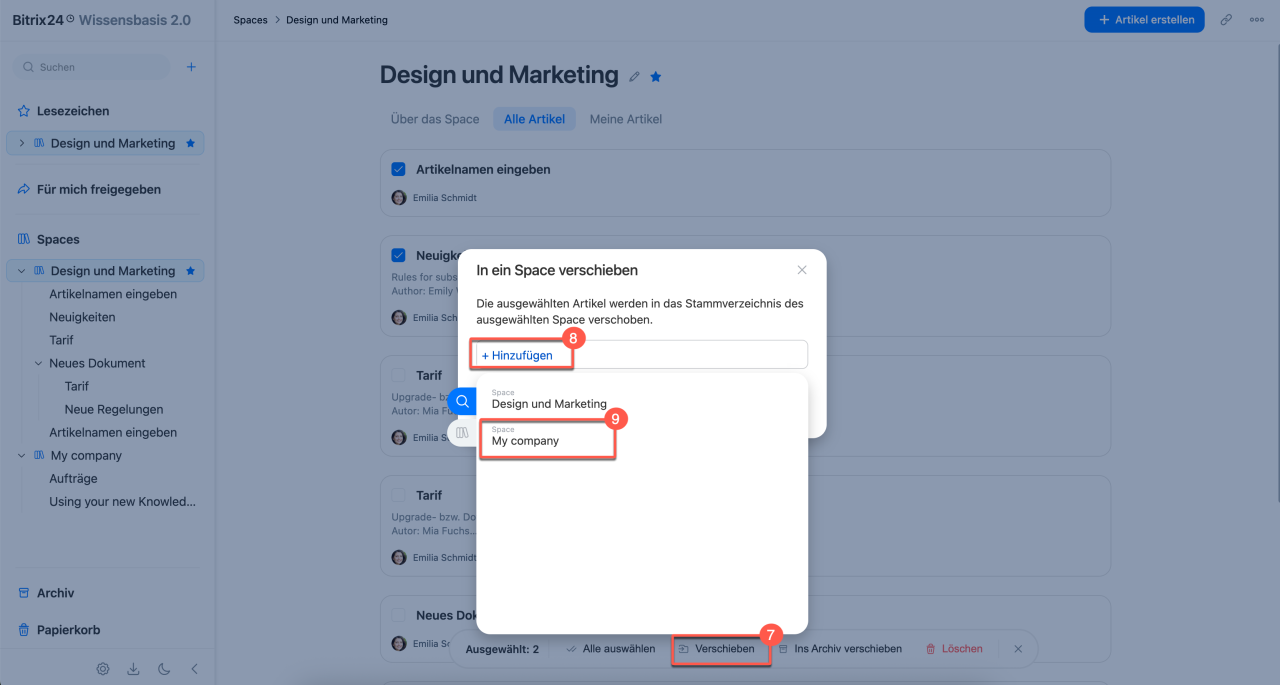Check the first Tarif article checkbox

(x=399, y=375)
